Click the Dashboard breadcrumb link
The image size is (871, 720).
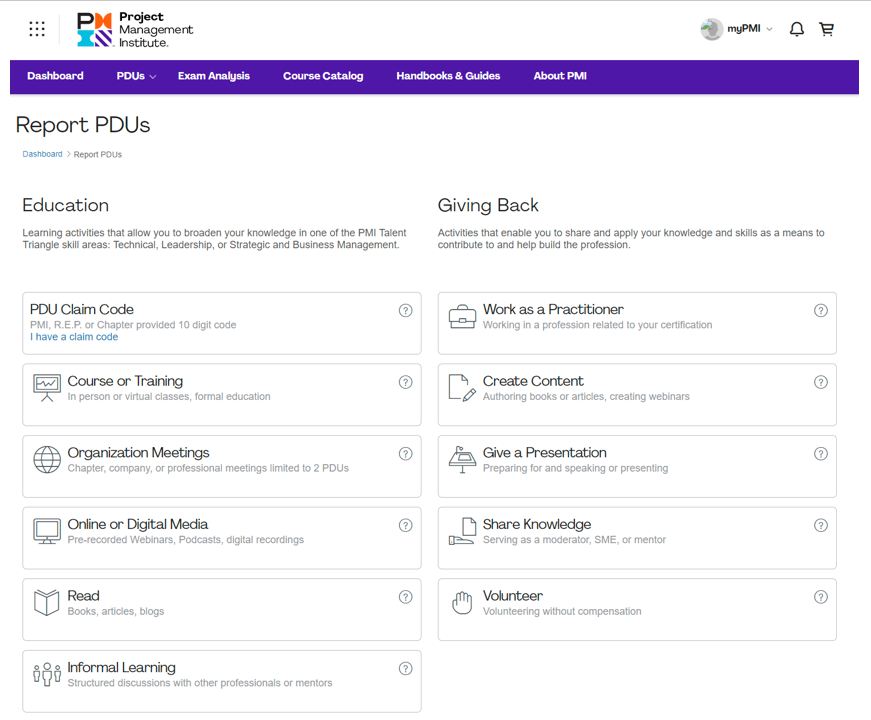click(x=42, y=154)
